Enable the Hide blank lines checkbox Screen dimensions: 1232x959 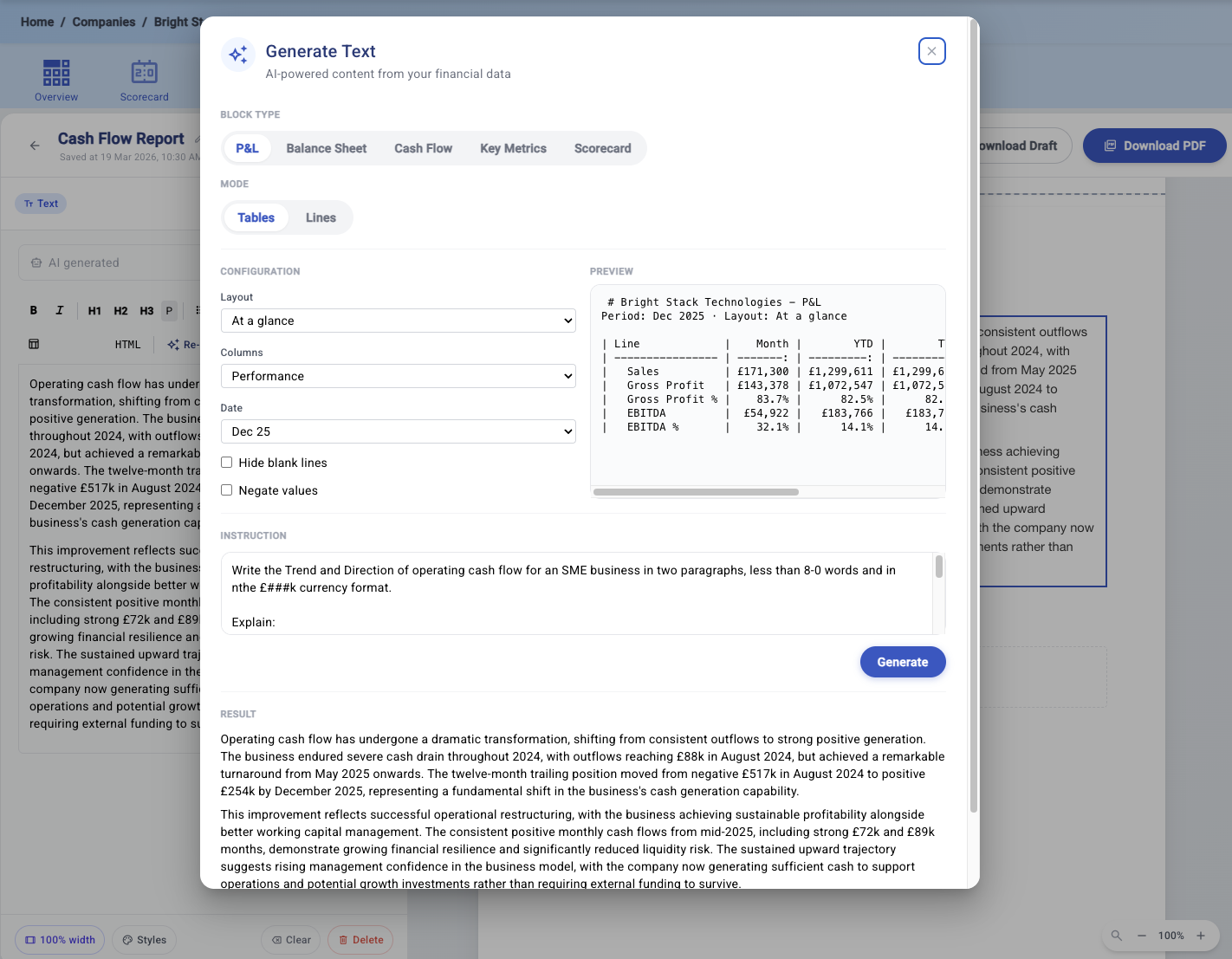click(x=226, y=463)
